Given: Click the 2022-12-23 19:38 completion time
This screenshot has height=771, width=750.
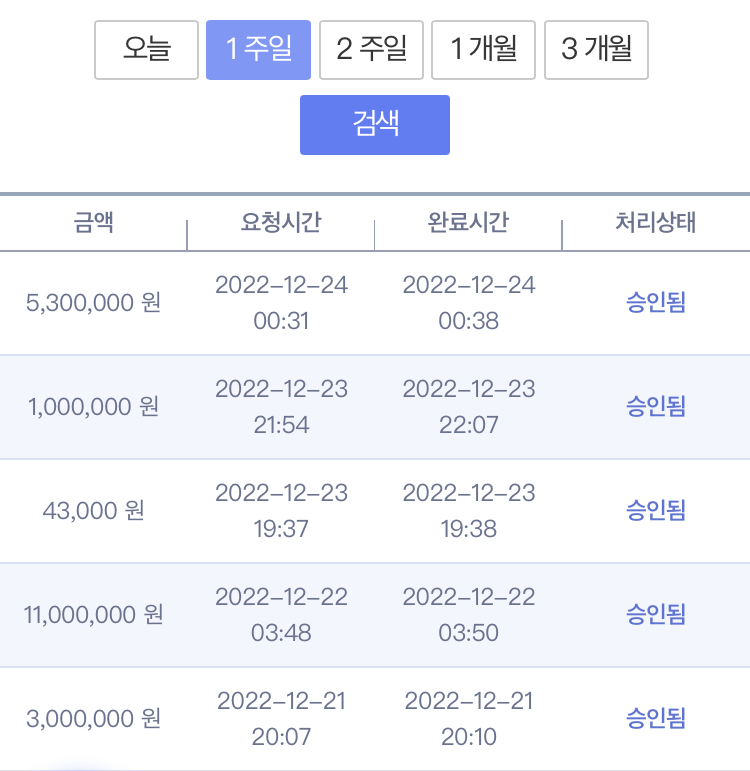Looking at the screenshot, I should tap(469, 510).
